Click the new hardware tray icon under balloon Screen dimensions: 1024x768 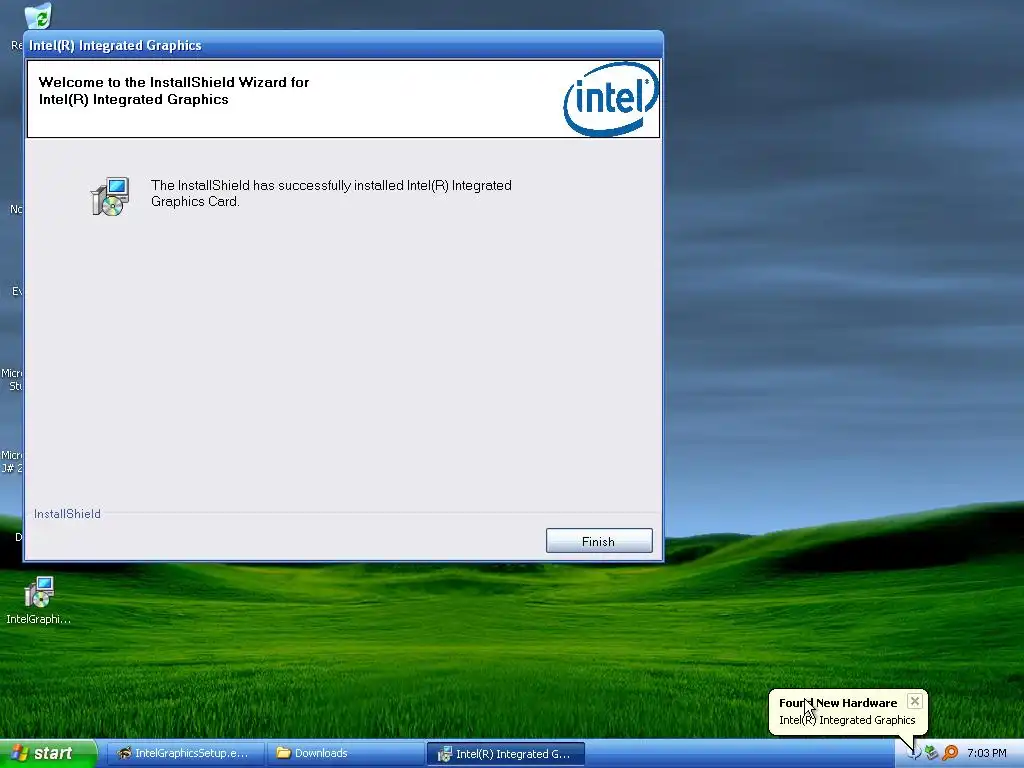click(x=913, y=753)
